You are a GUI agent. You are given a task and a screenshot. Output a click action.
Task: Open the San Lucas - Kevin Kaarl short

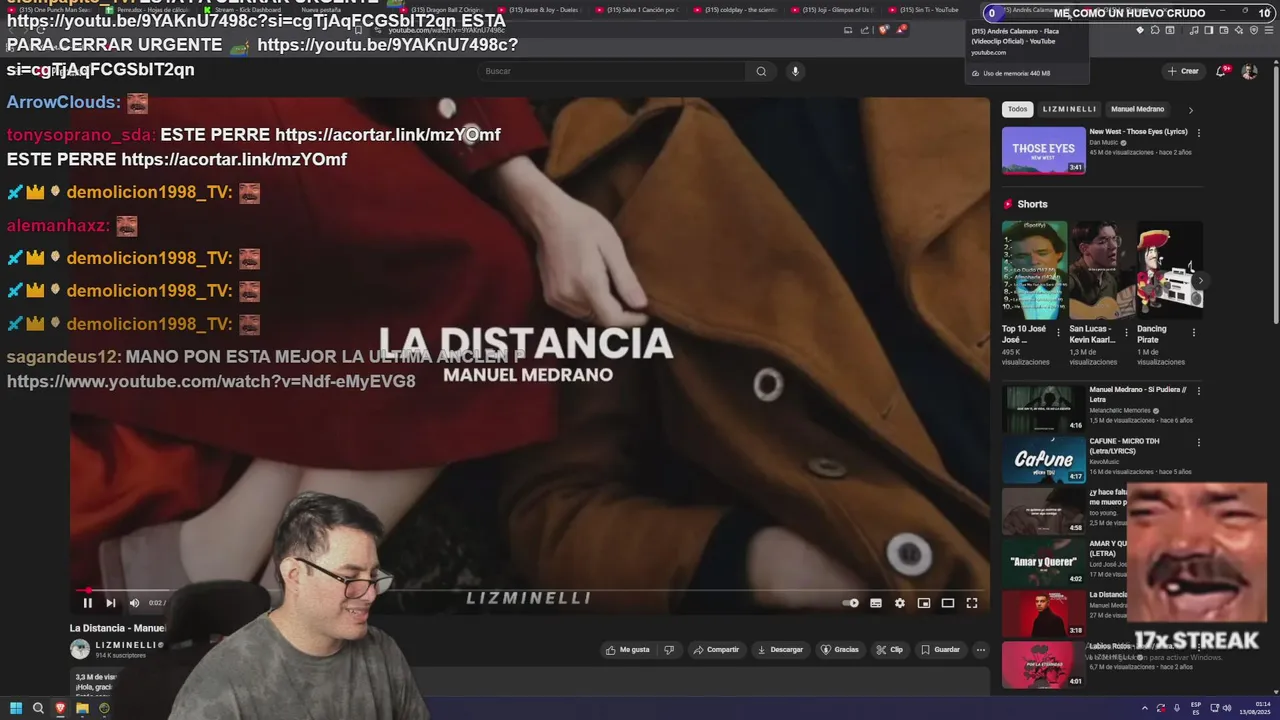(1101, 270)
